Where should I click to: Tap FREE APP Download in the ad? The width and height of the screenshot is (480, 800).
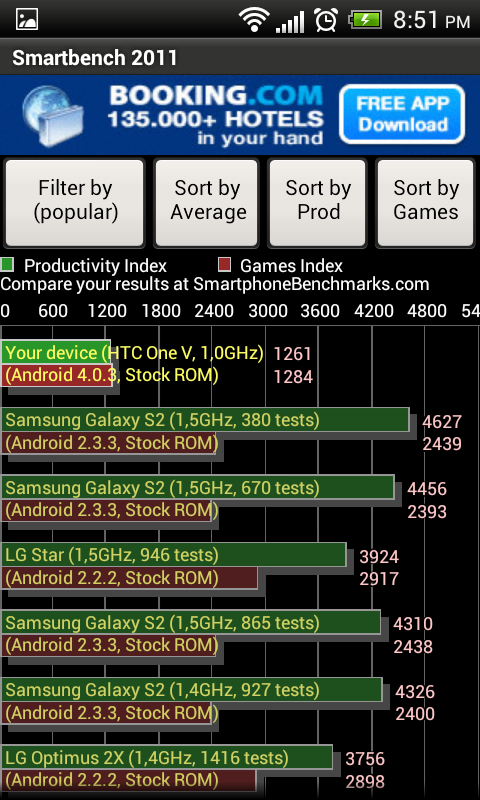402,114
